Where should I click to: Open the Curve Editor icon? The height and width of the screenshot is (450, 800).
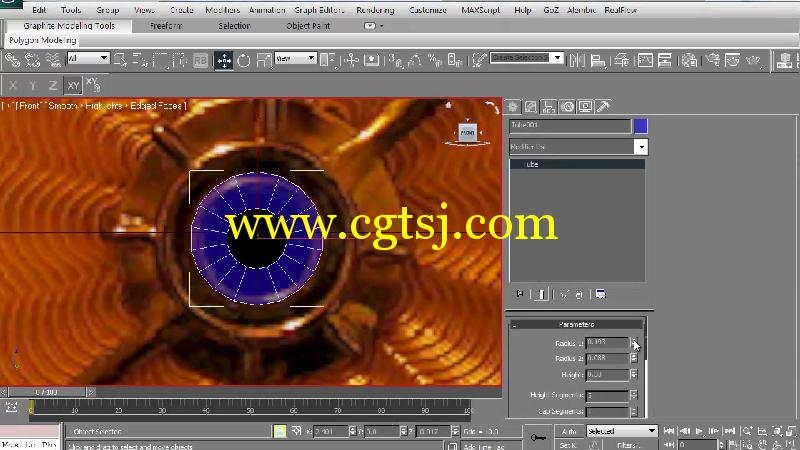(x=645, y=60)
